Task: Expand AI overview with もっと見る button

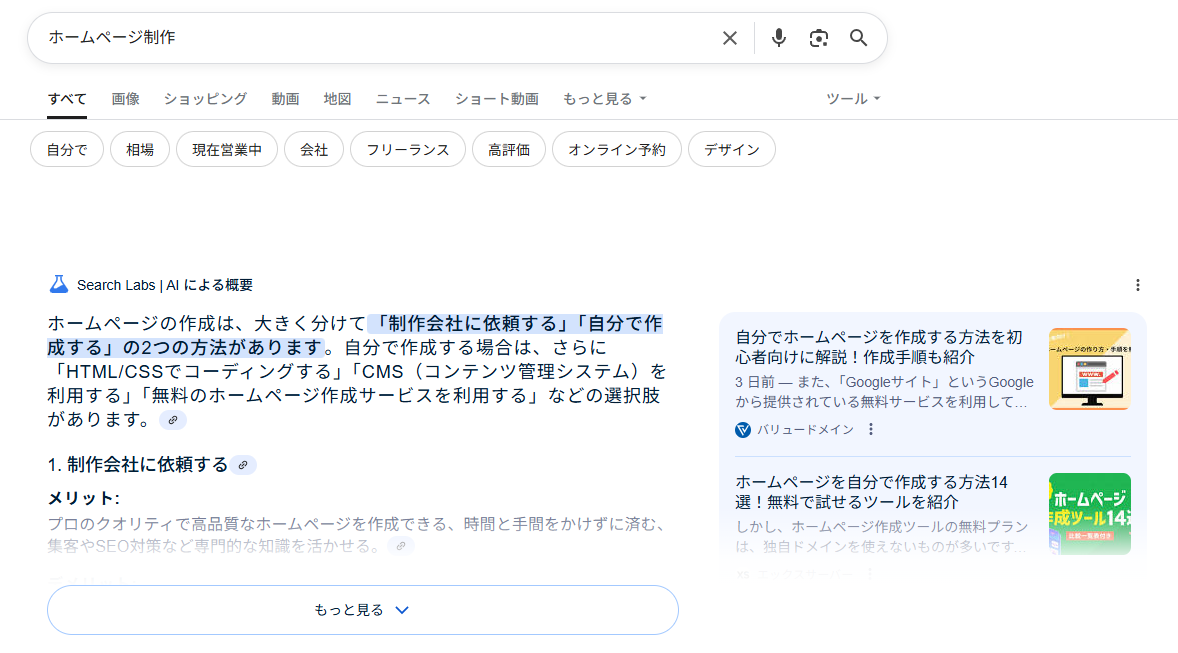Action: (x=362, y=610)
